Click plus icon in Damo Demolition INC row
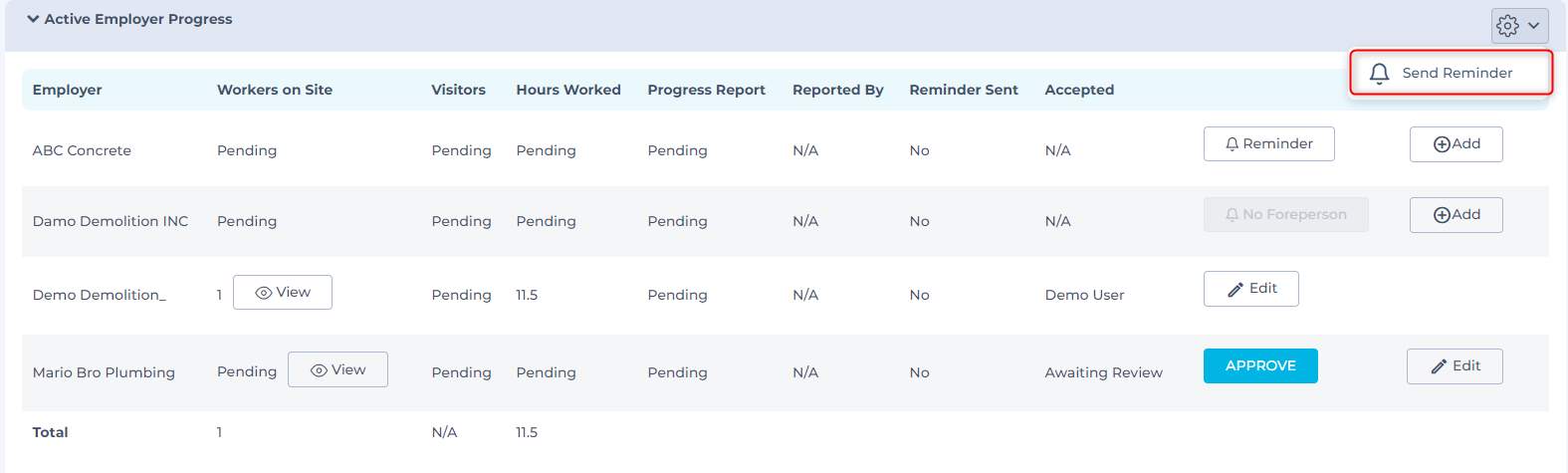This screenshot has height=473, width=1568. (1442, 215)
